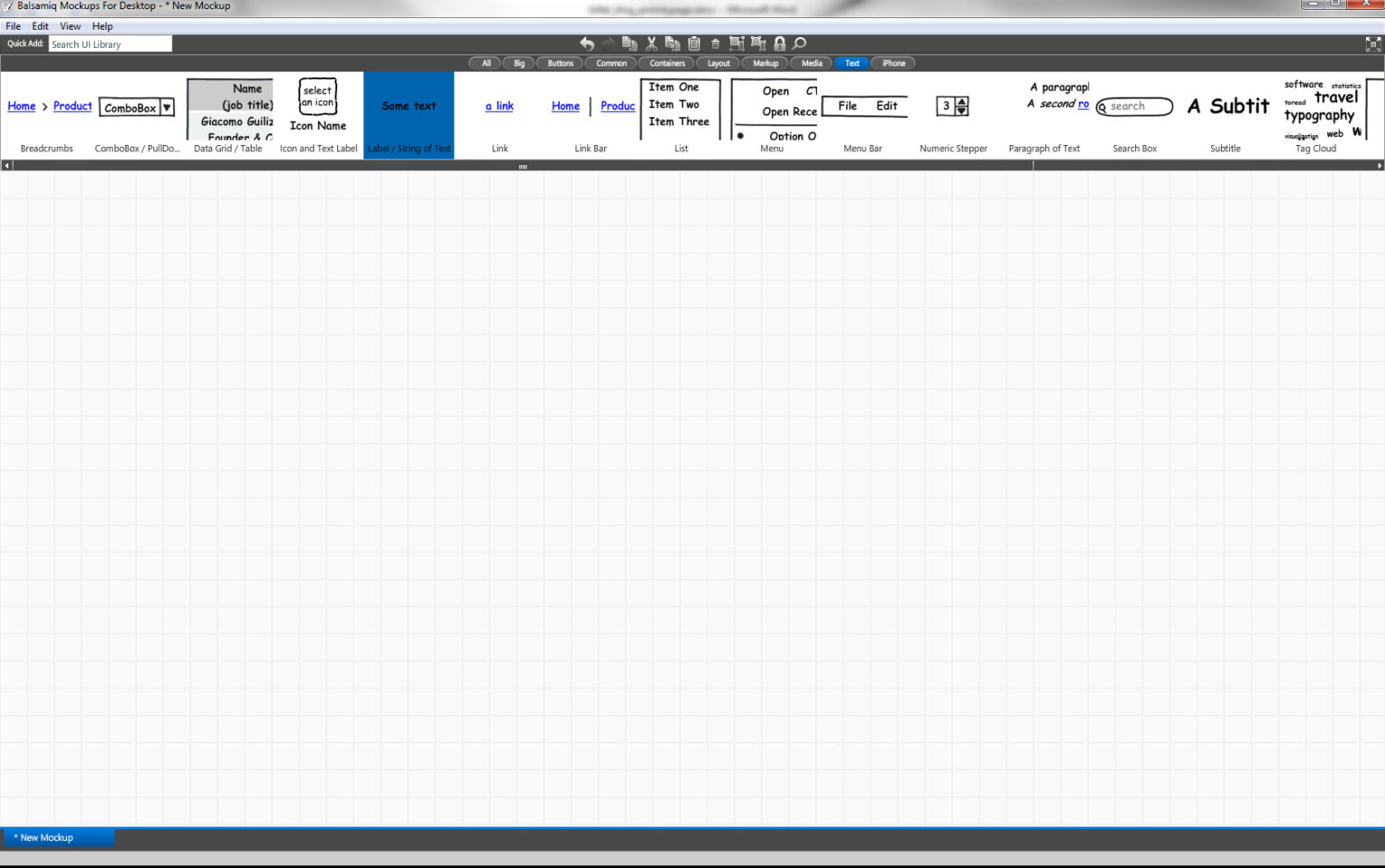1385x868 pixels.
Task: Click the full-screen icon at top right
Action: coord(1372,42)
